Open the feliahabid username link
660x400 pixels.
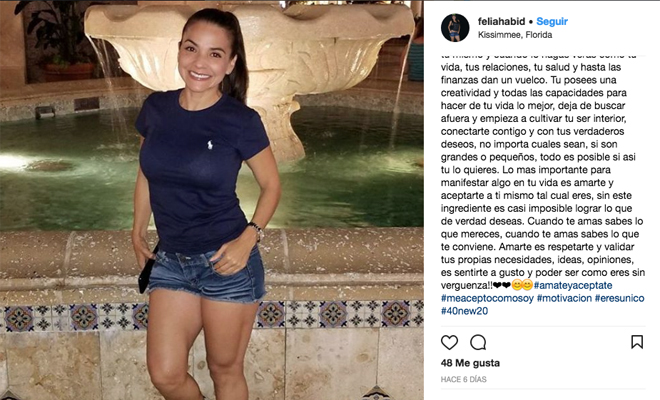tap(501, 21)
